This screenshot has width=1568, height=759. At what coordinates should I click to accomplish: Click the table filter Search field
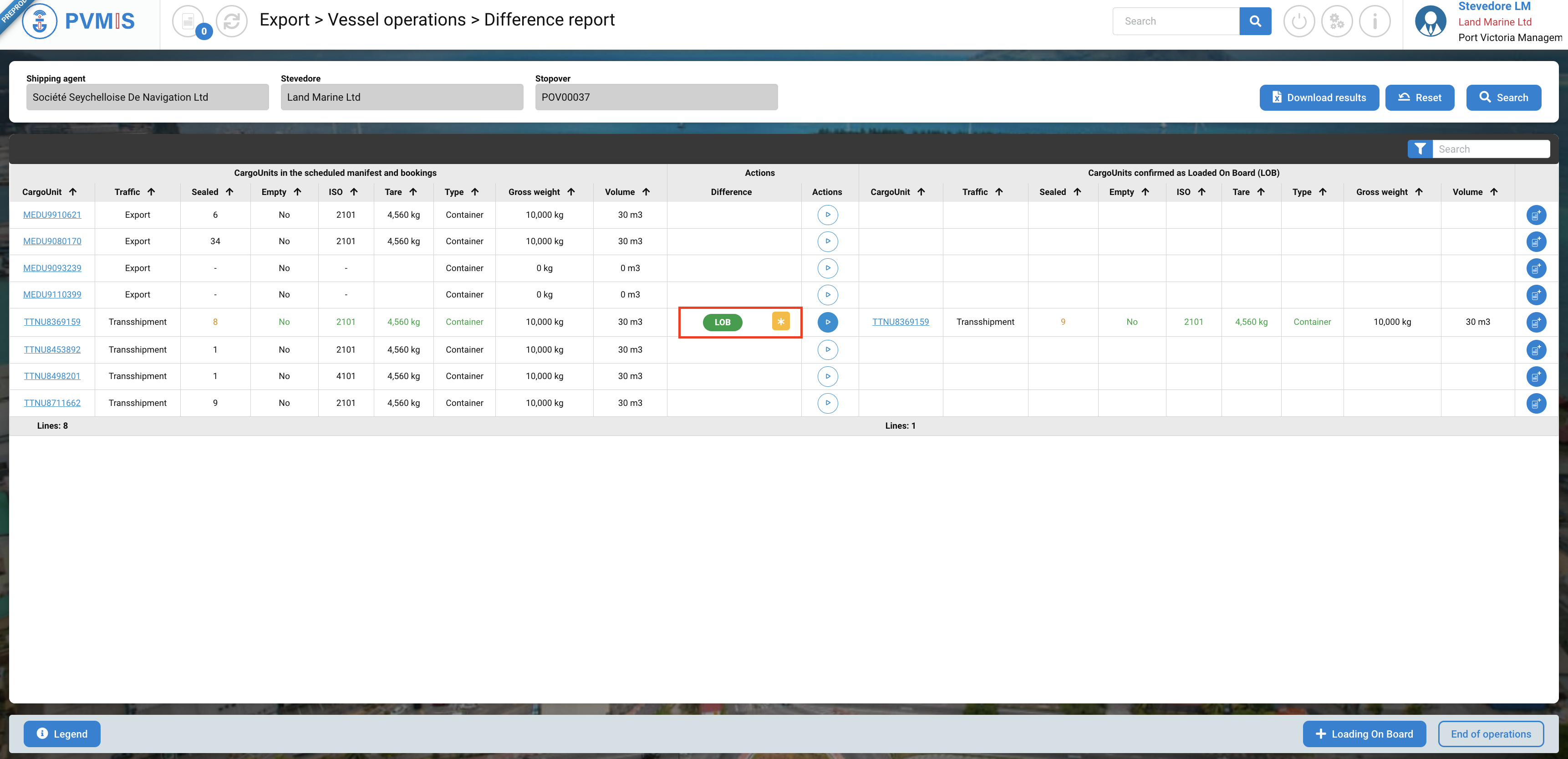(1490, 149)
